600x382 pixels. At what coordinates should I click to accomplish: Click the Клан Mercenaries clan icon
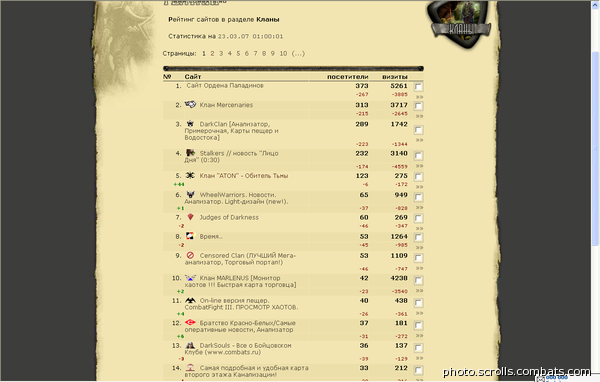coord(190,104)
